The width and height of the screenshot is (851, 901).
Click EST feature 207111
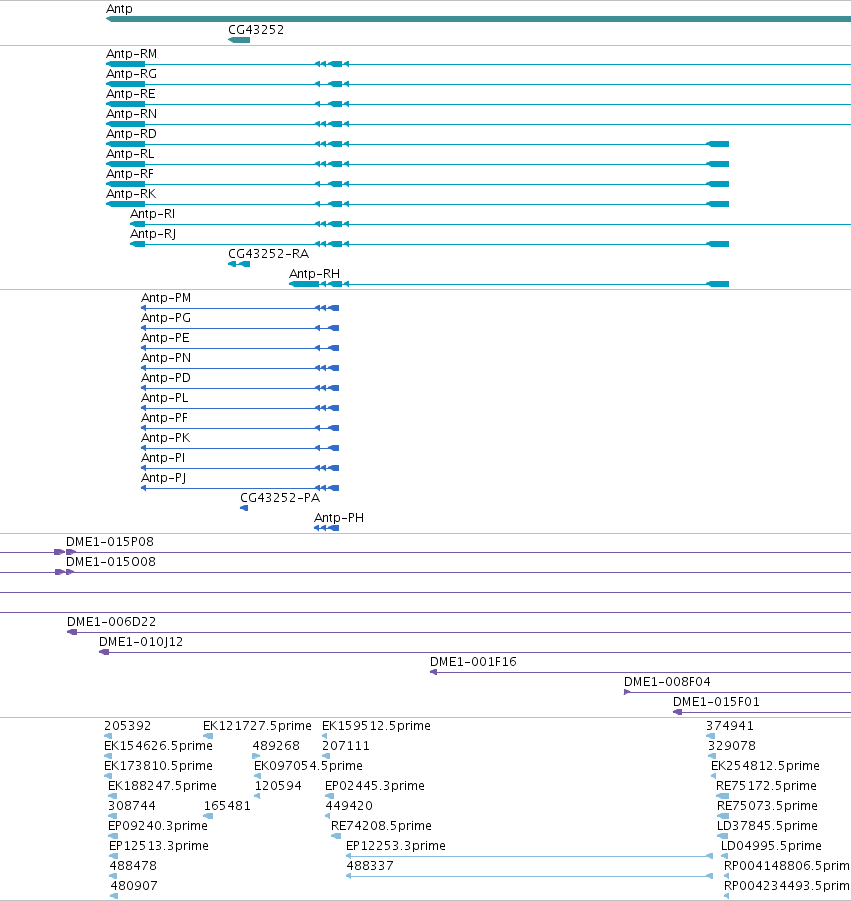[x=345, y=746]
